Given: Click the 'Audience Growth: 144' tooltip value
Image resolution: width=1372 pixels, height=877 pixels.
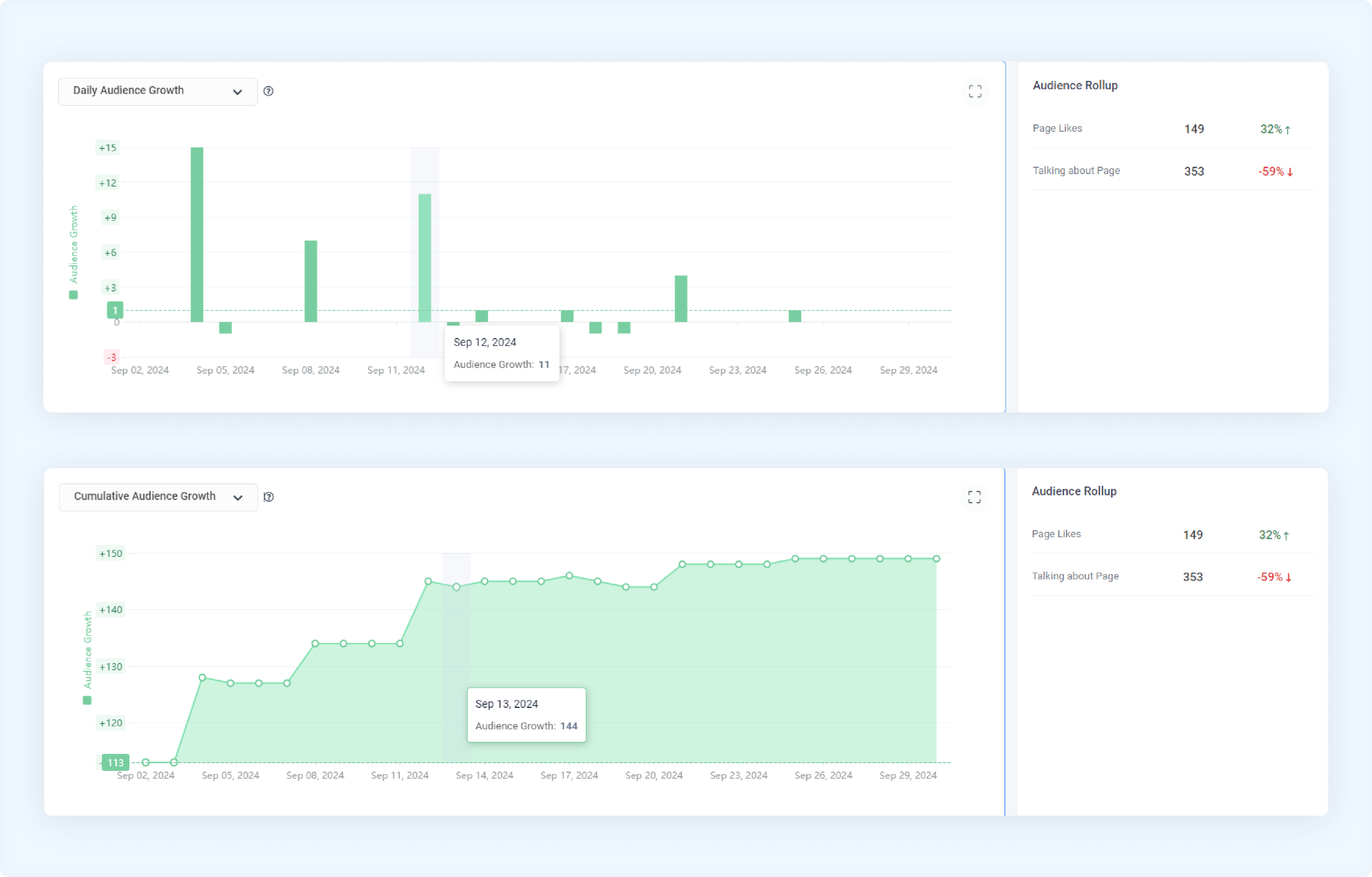Looking at the screenshot, I should pos(526,726).
